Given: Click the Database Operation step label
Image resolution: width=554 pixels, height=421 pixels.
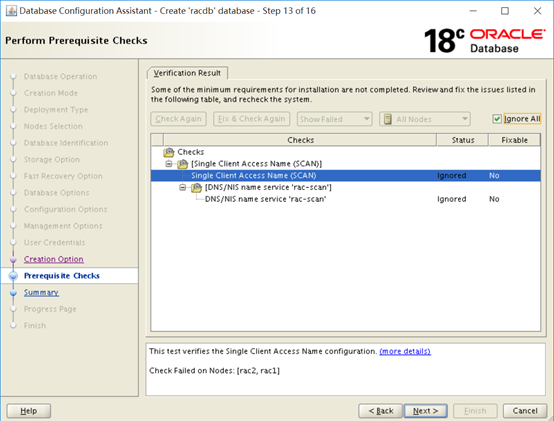Looking at the screenshot, I should tap(60, 77).
